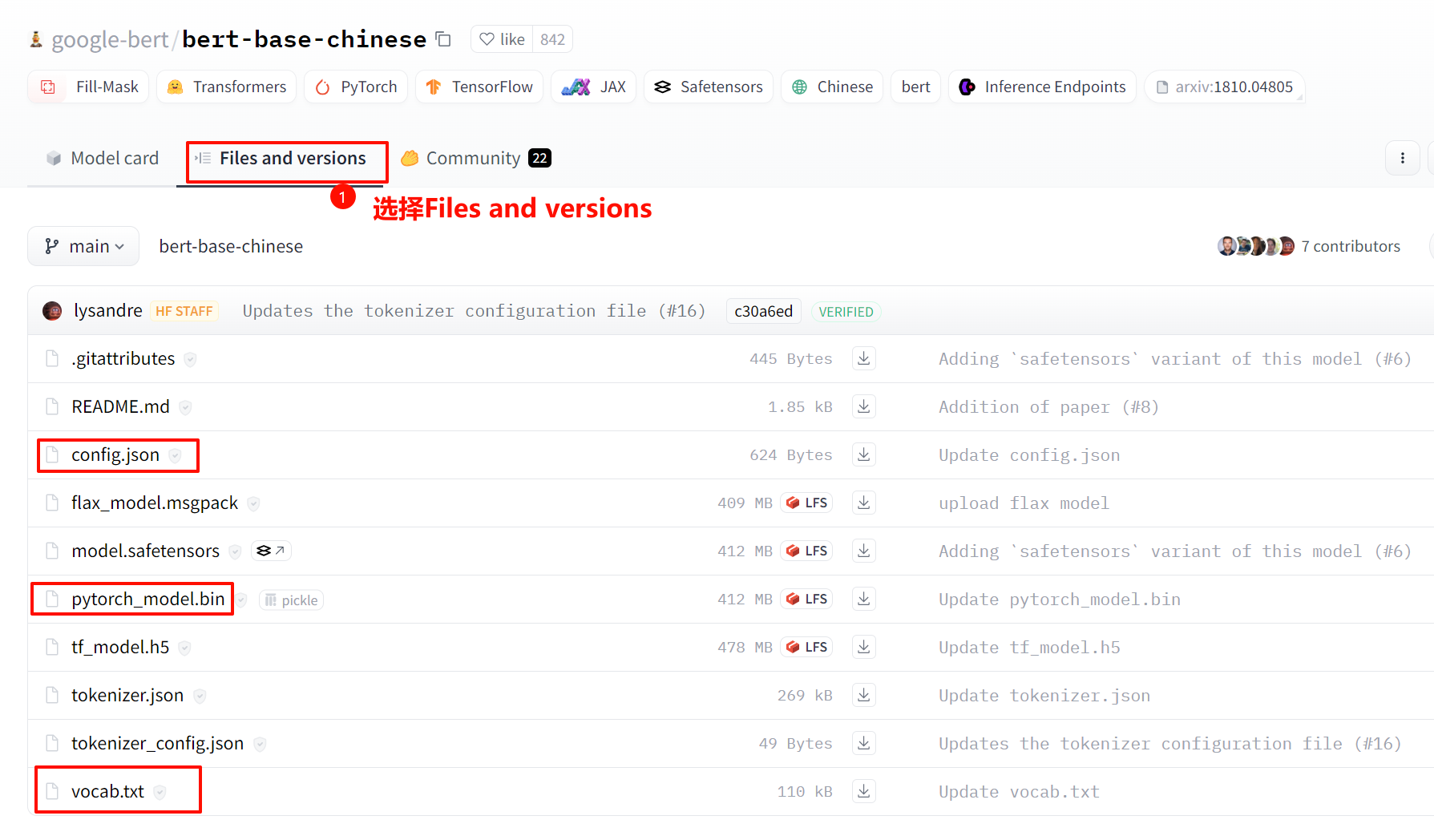The width and height of the screenshot is (1434, 840).
Task: Open the Transformers library tag
Action: [227, 87]
